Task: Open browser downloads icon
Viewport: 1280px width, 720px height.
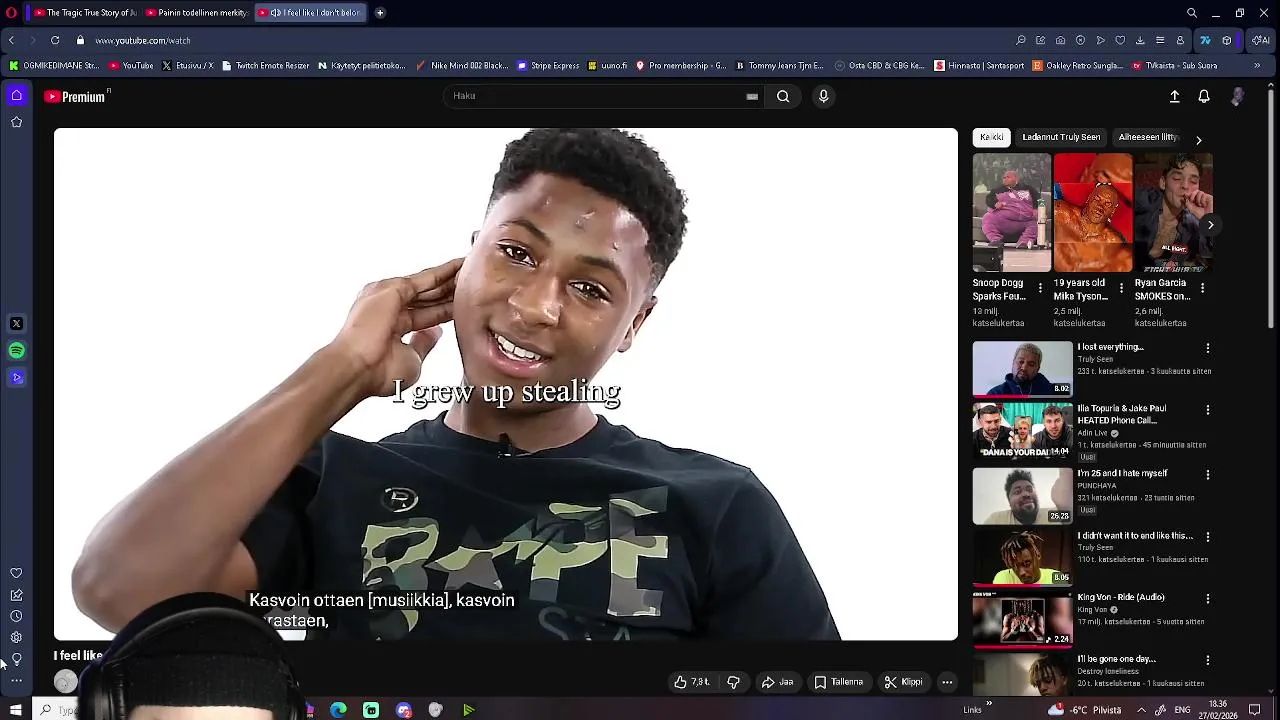Action: point(1140,40)
